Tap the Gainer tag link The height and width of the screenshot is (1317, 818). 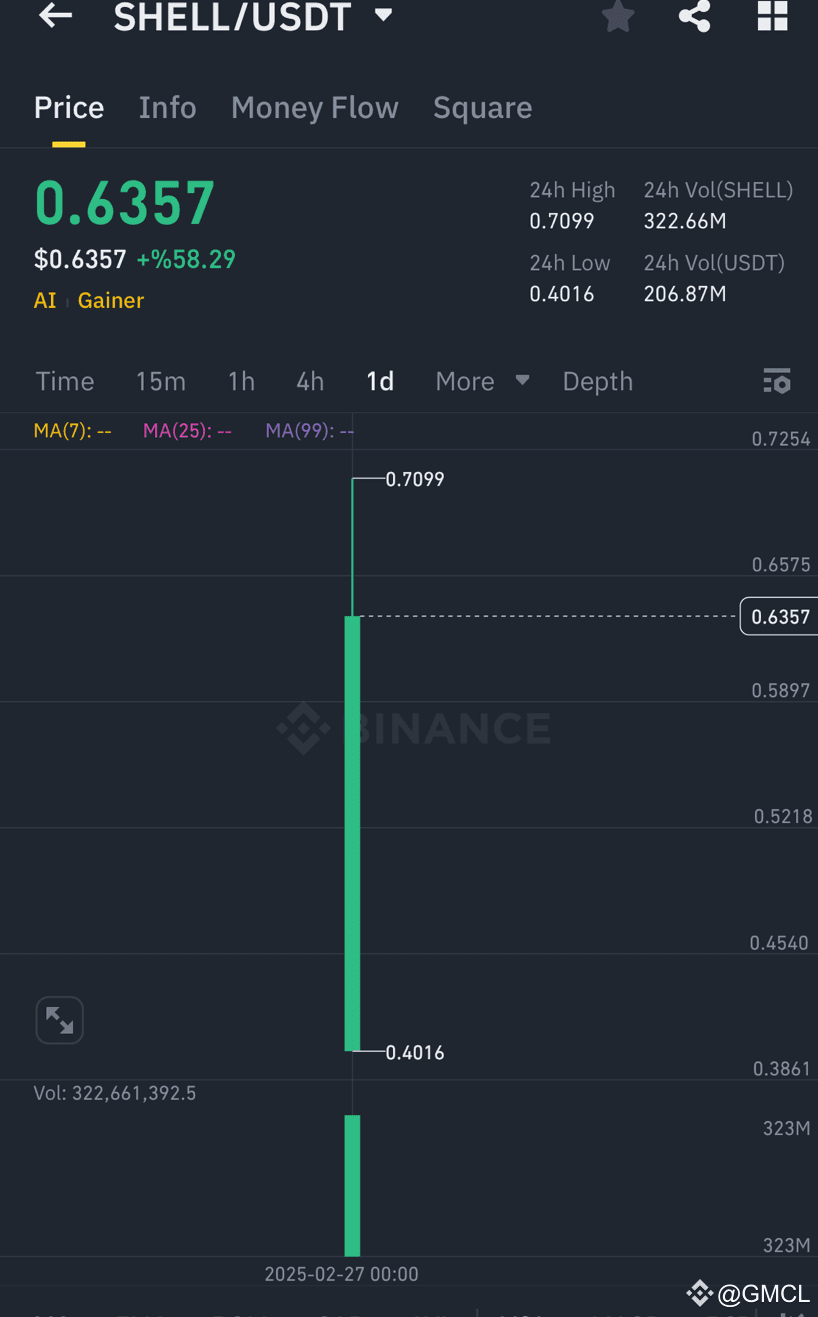[111, 300]
